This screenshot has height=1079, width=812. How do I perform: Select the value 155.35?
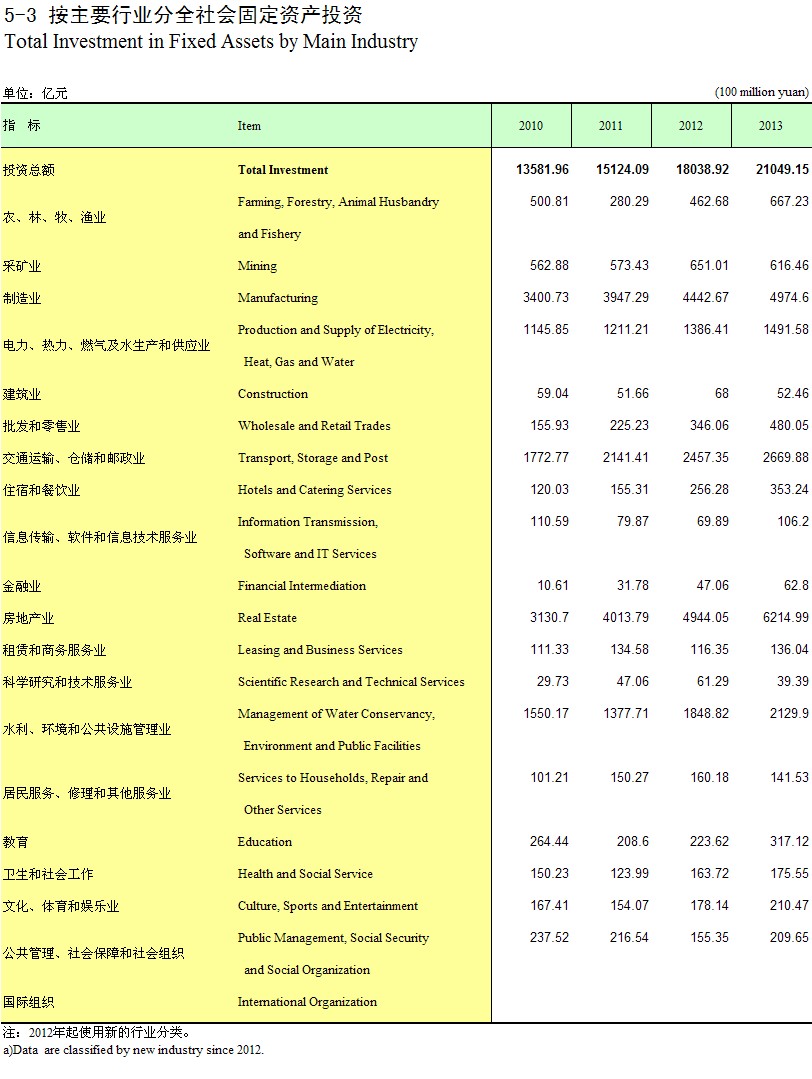click(x=709, y=937)
